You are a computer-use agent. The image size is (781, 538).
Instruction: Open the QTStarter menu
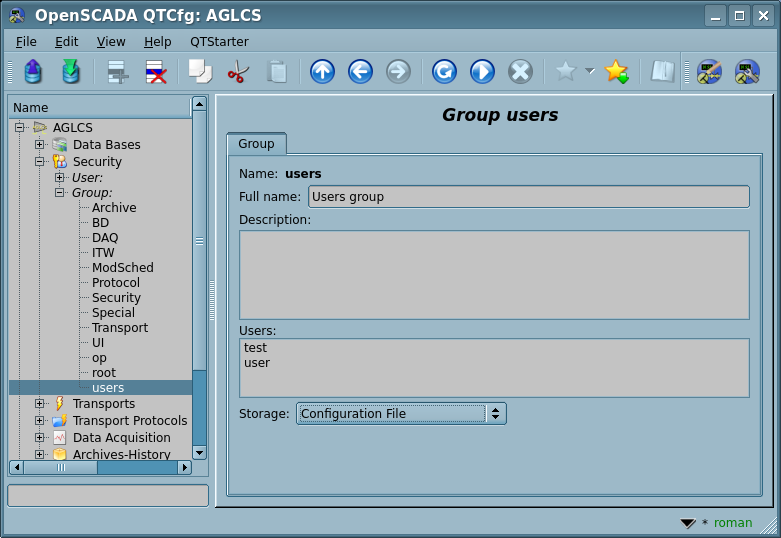tap(219, 42)
